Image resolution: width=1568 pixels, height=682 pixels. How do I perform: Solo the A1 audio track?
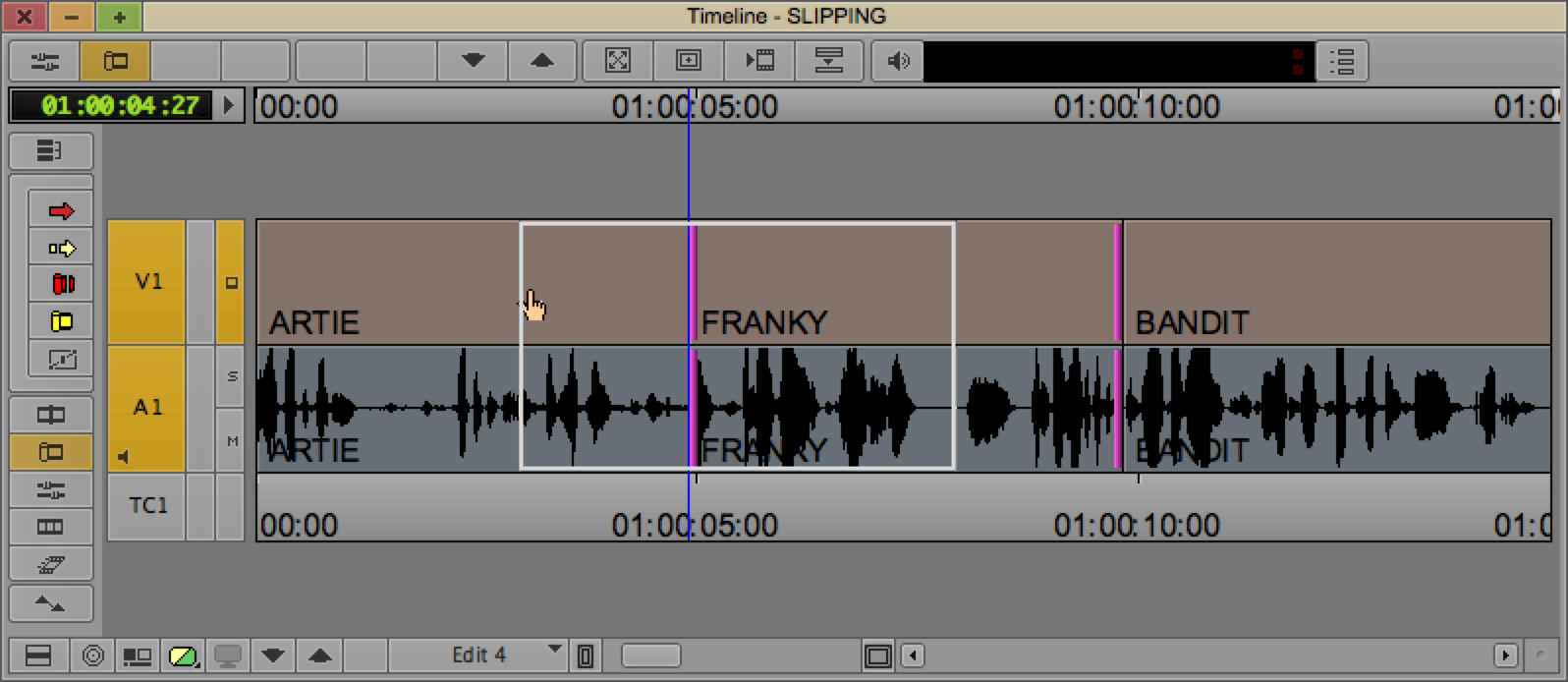point(232,376)
